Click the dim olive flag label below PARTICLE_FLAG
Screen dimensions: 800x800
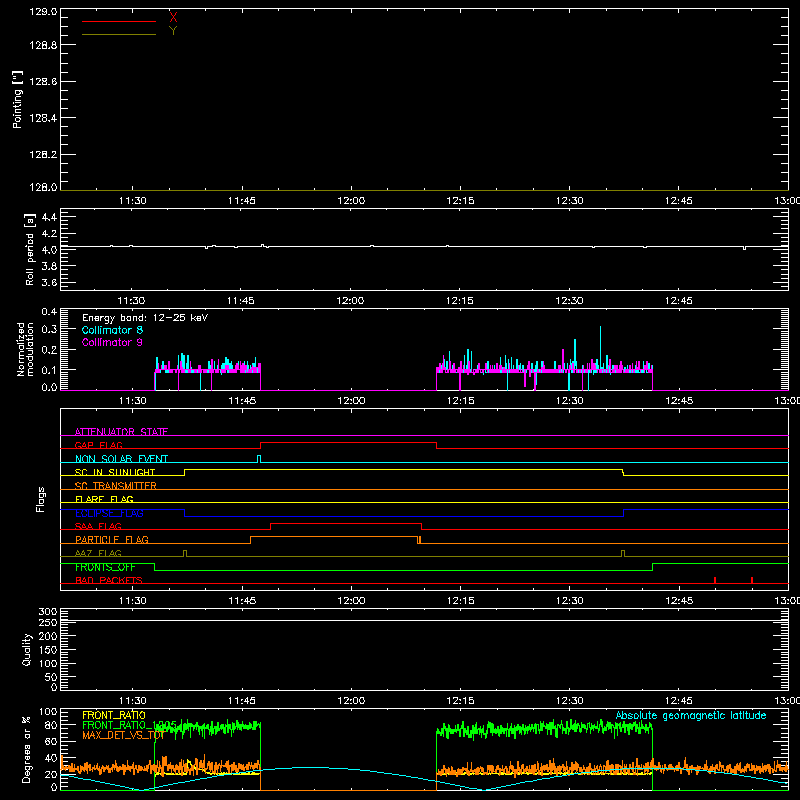98,553
